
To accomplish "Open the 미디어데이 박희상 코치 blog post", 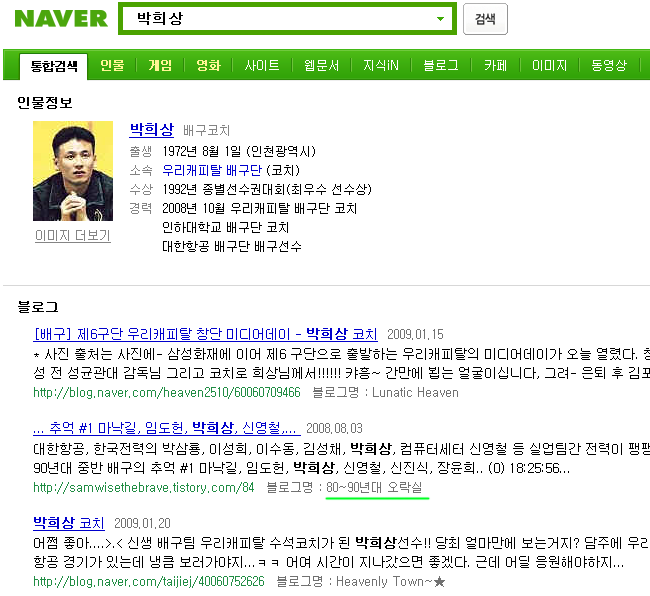I will tap(205, 334).
